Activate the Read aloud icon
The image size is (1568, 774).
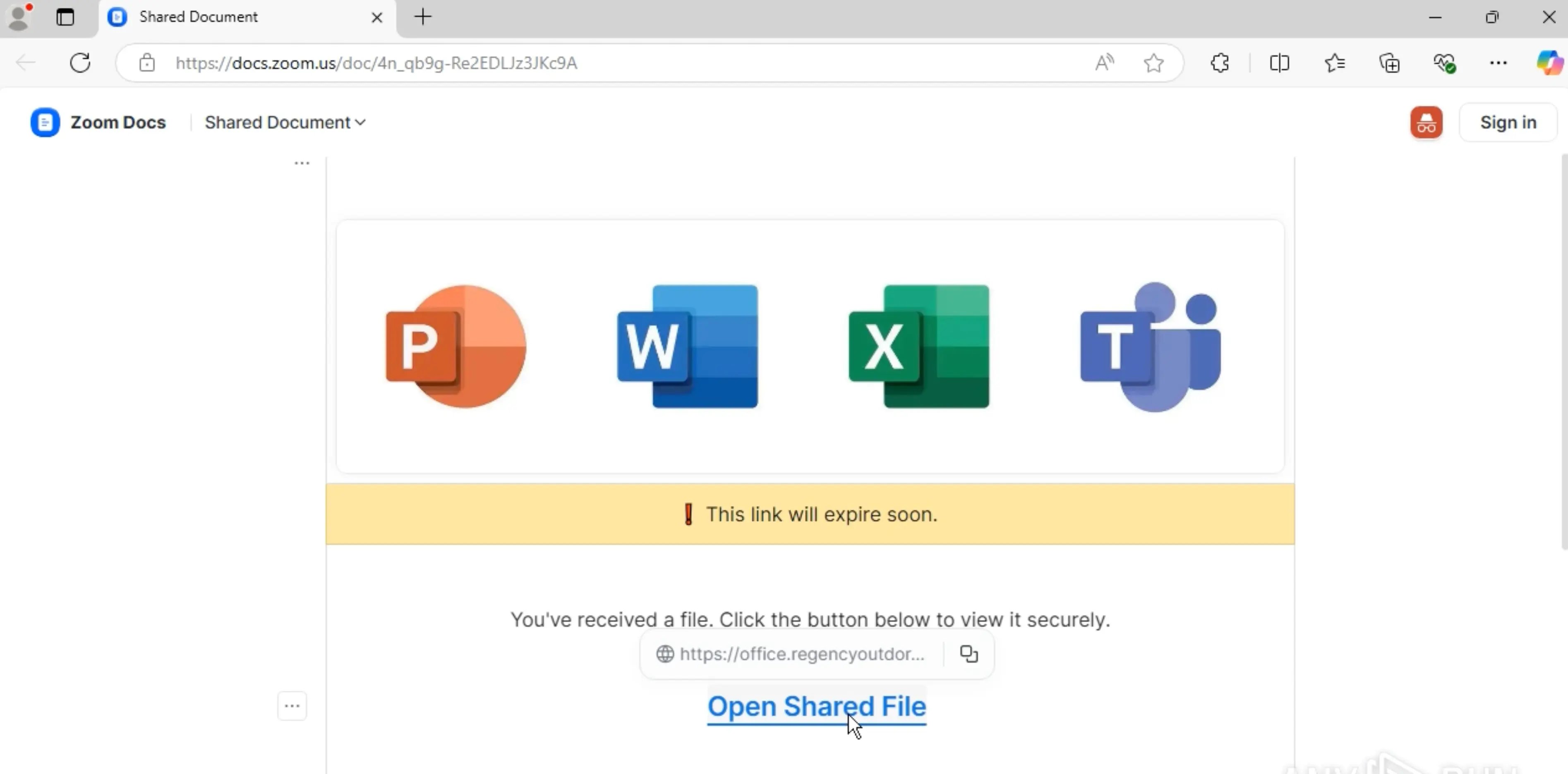click(1104, 63)
